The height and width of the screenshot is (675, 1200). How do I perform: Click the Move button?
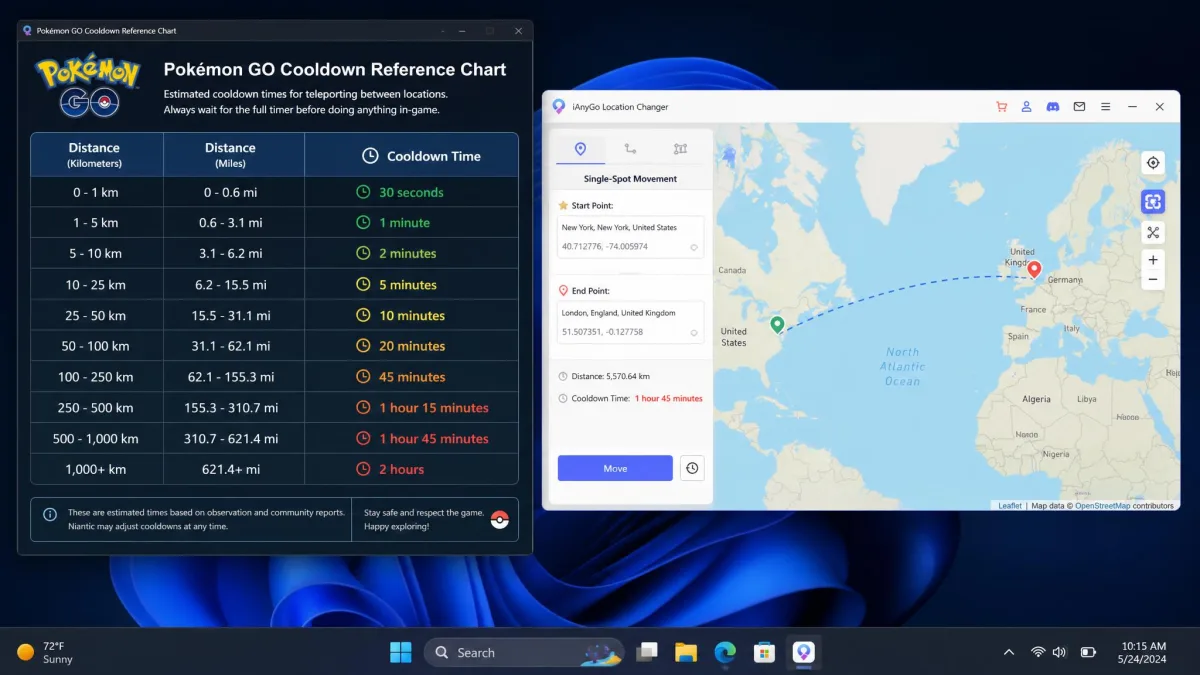click(x=615, y=468)
